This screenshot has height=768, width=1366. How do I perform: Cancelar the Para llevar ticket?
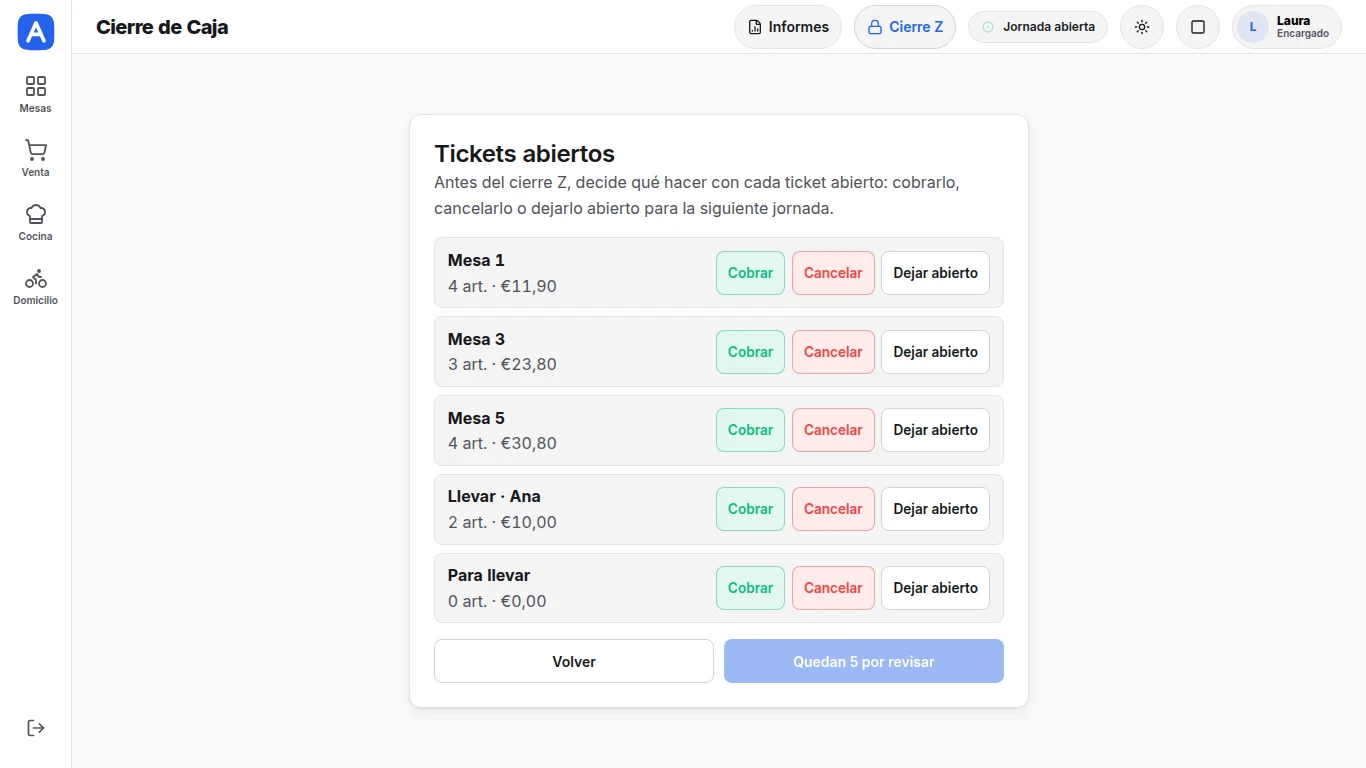(x=833, y=588)
